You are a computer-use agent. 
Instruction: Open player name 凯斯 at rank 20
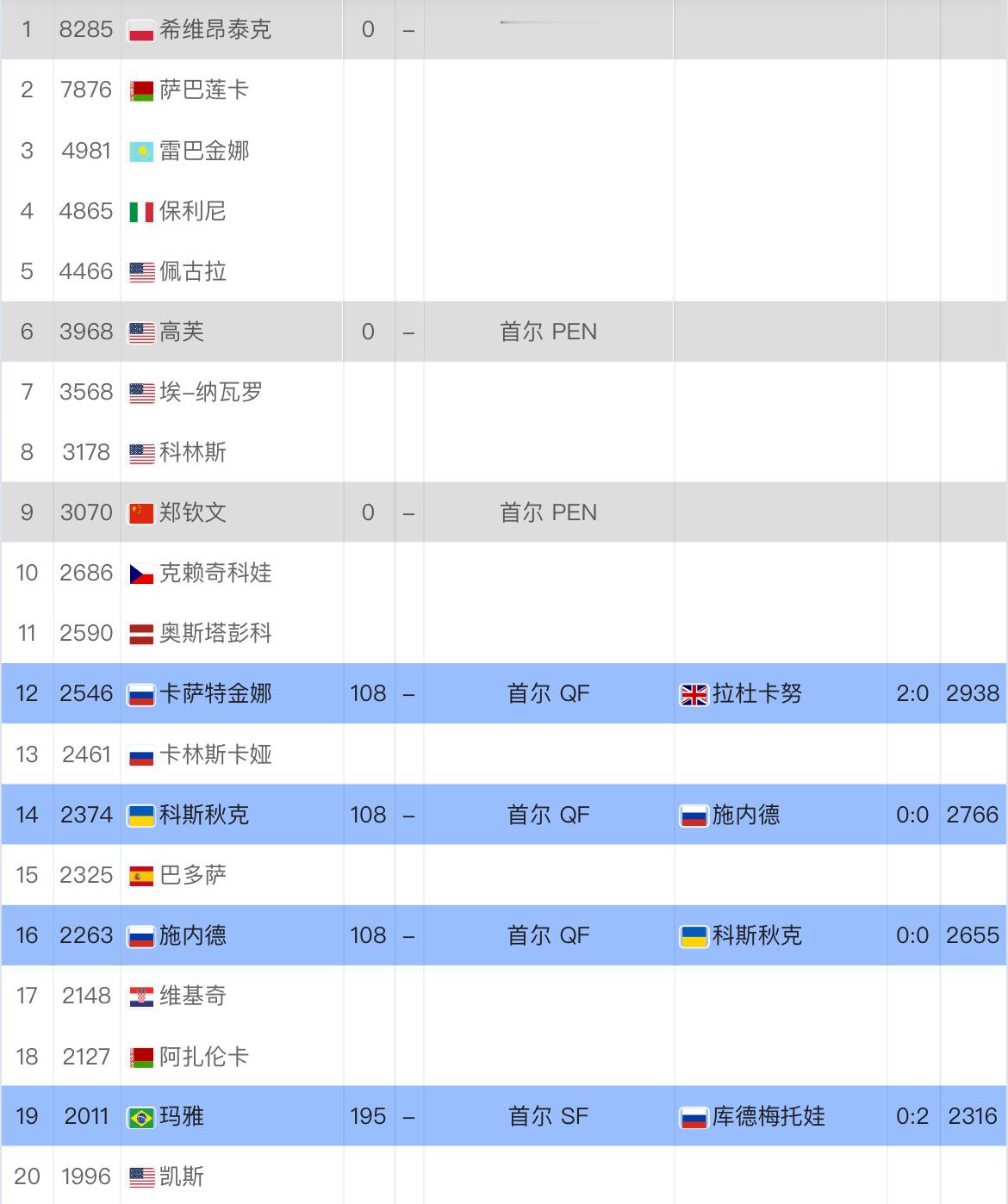click(x=182, y=1176)
